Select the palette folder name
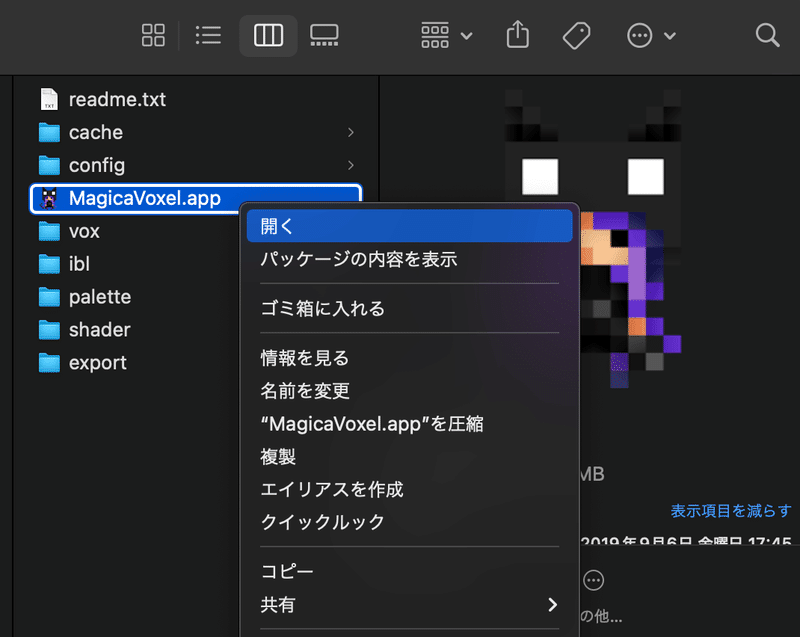The height and width of the screenshot is (637, 800). pyautogui.click(x=100, y=297)
